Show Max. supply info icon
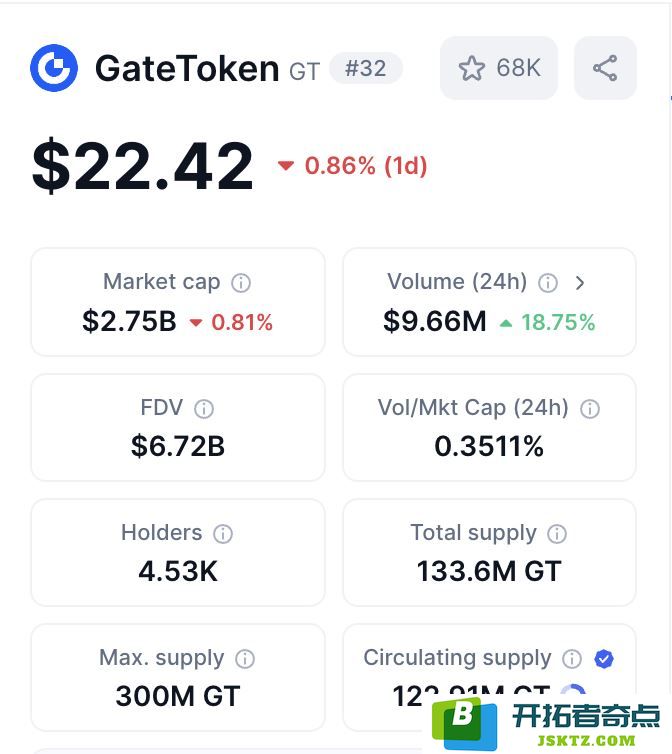 245,659
